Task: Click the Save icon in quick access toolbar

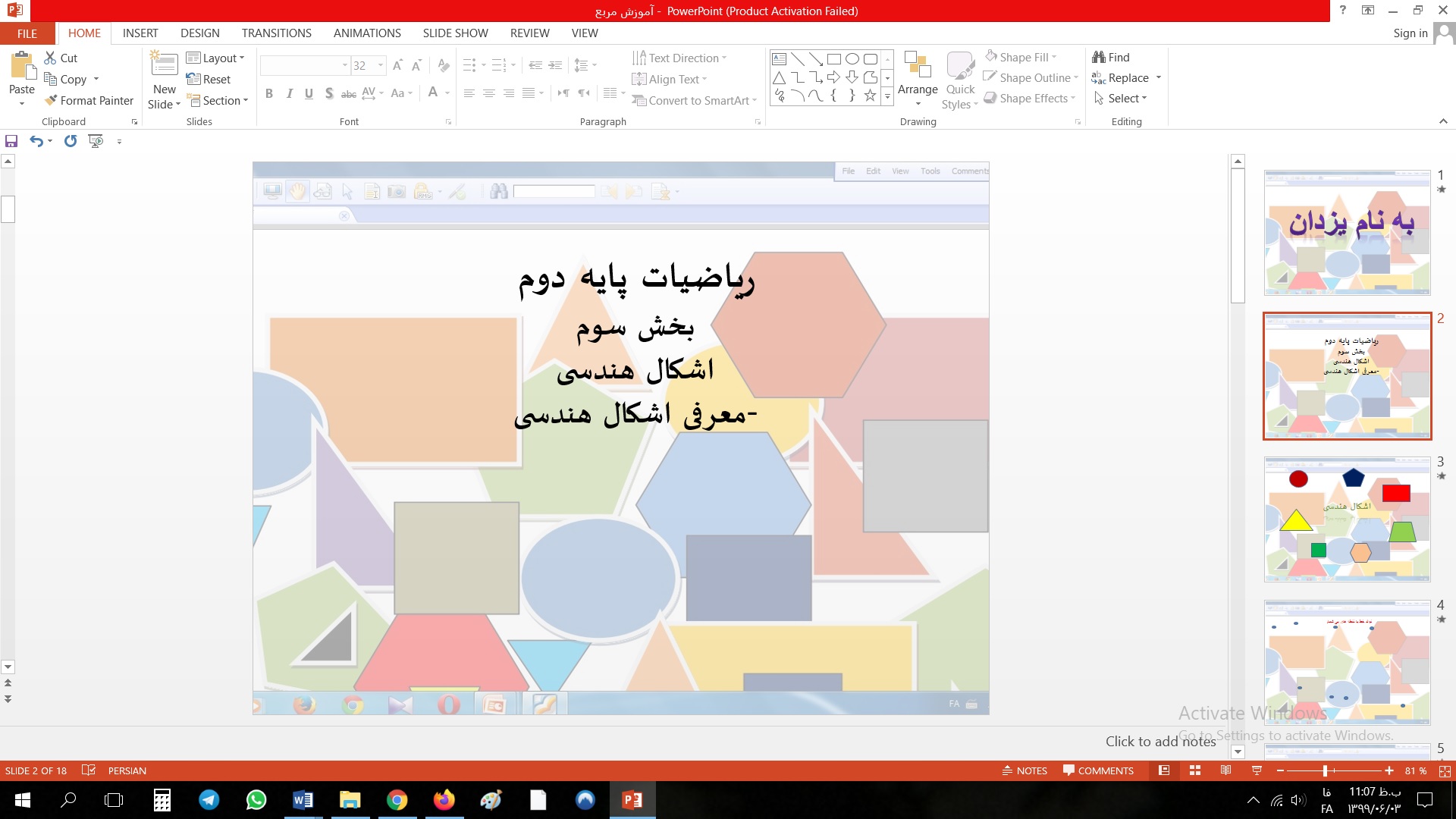Action: 11,141
